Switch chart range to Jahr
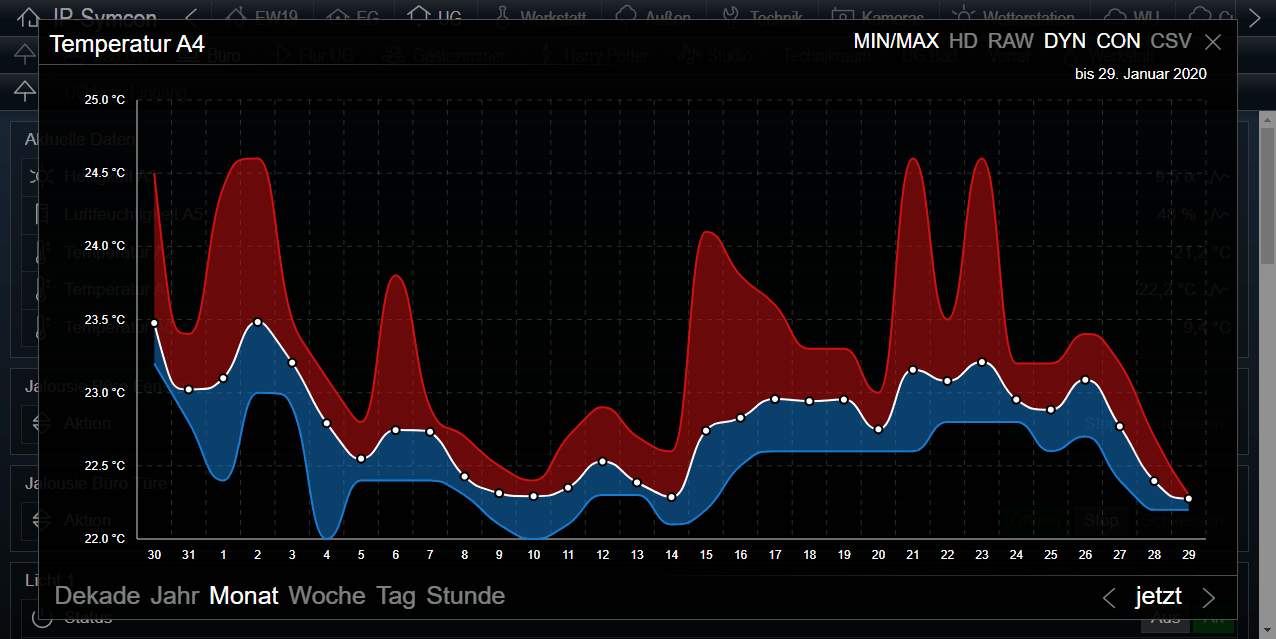The width and height of the screenshot is (1276, 639). pyautogui.click(x=175, y=596)
